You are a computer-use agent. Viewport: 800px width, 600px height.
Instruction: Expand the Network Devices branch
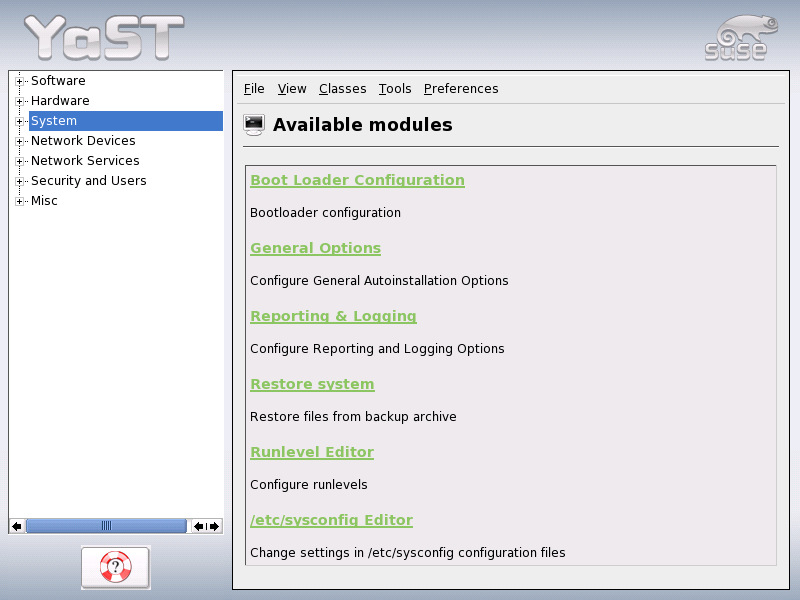(x=17, y=140)
